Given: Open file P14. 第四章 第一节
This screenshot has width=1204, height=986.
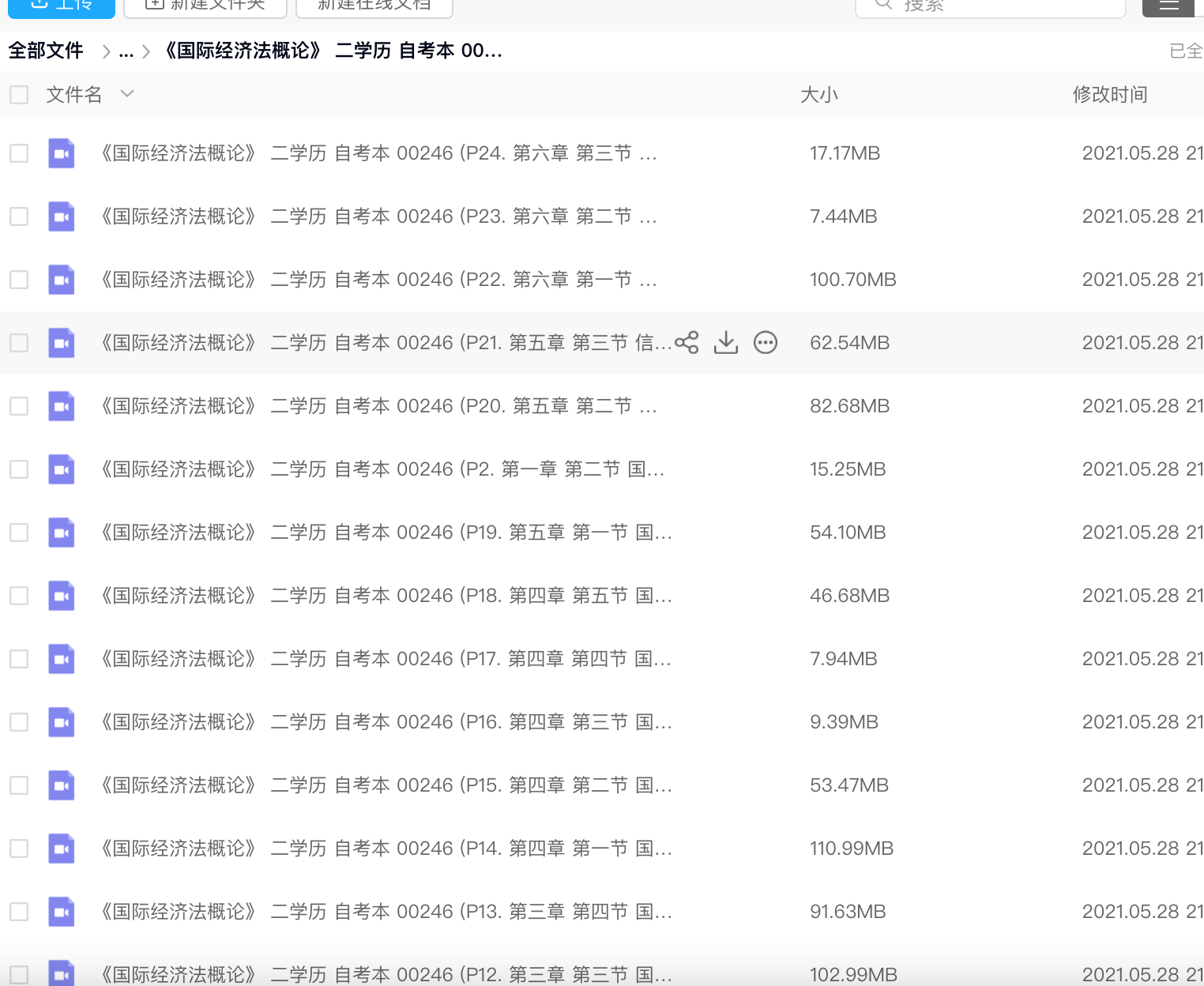Looking at the screenshot, I should pos(384,849).
